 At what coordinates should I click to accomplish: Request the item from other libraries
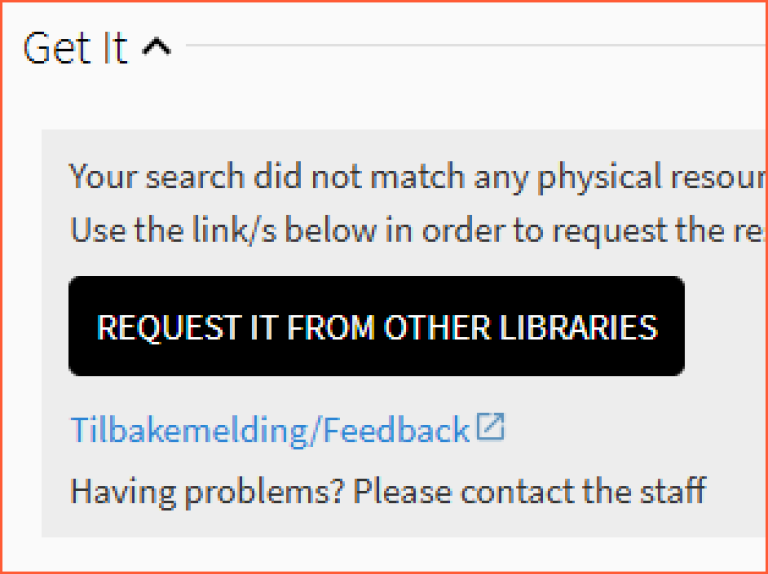coord(376,327)
